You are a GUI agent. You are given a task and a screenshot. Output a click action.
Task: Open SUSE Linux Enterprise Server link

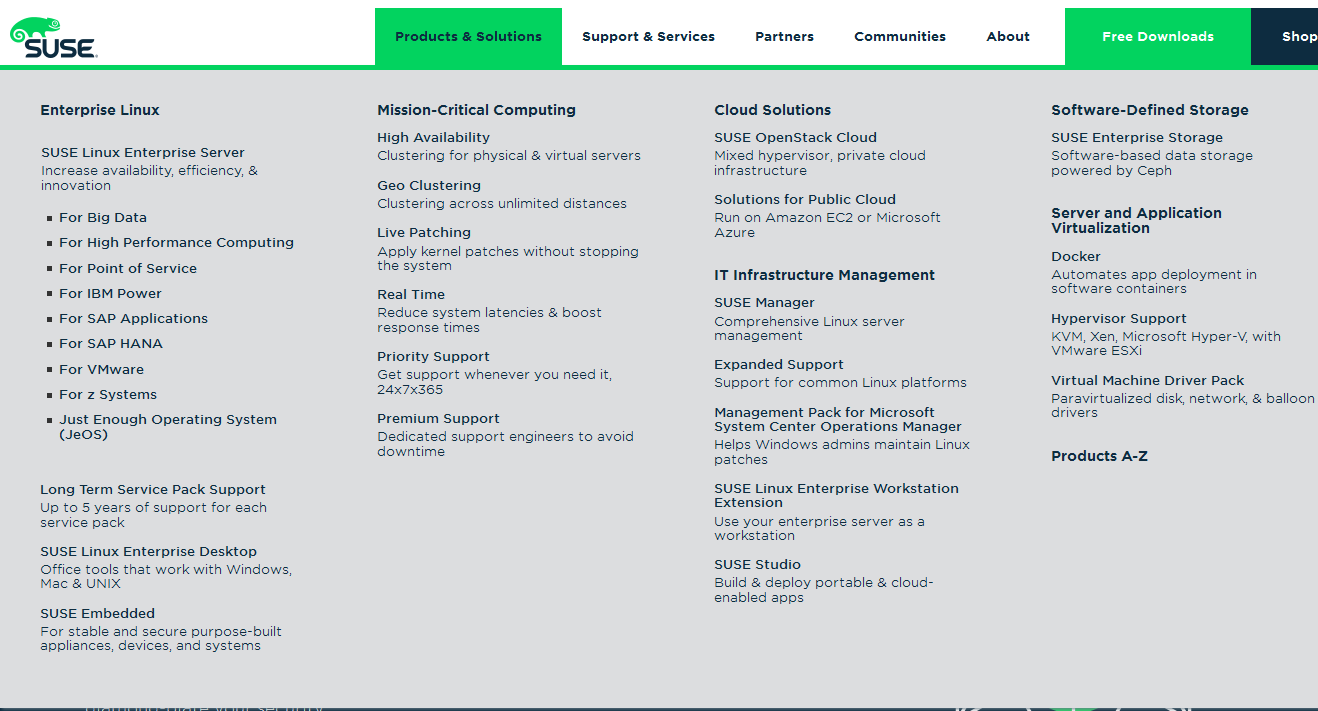pos(142,153)
